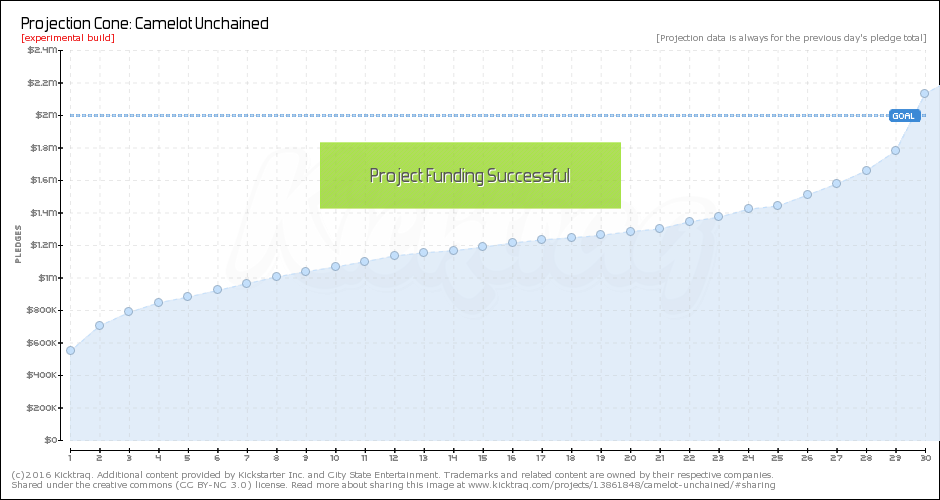Click the day 22 data point
This screenshot has height=500, width=940.
[x=689, y=221]
